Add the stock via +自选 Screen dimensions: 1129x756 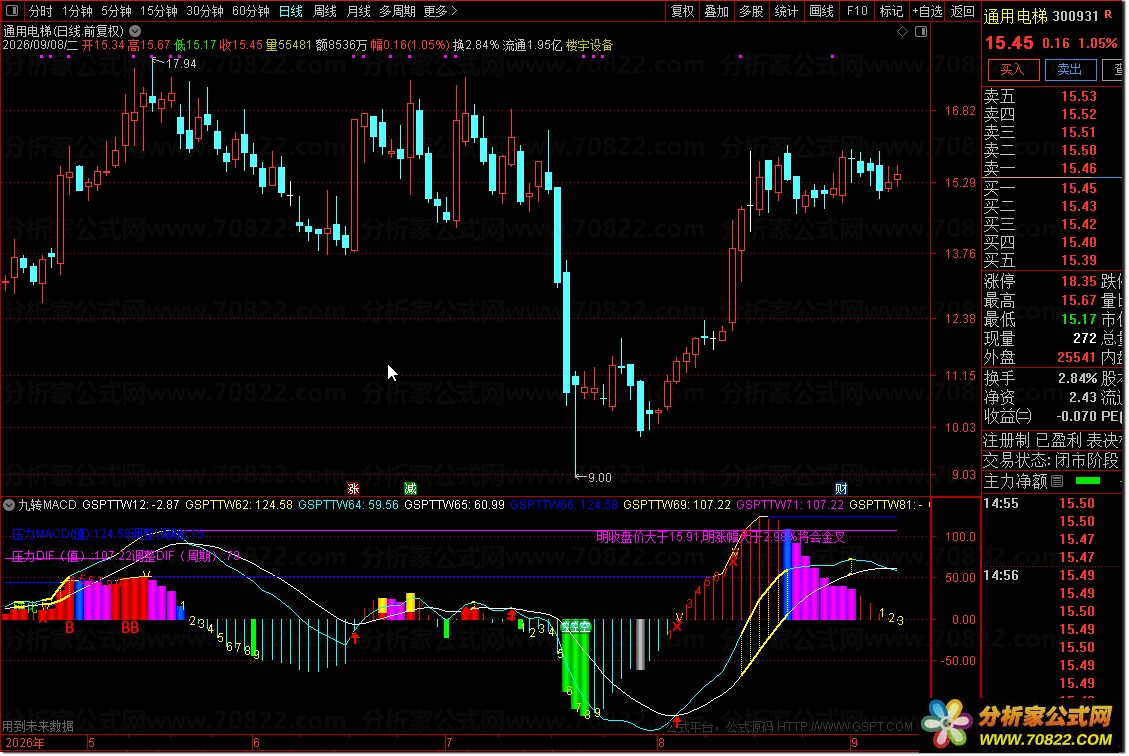pos(927,11)
